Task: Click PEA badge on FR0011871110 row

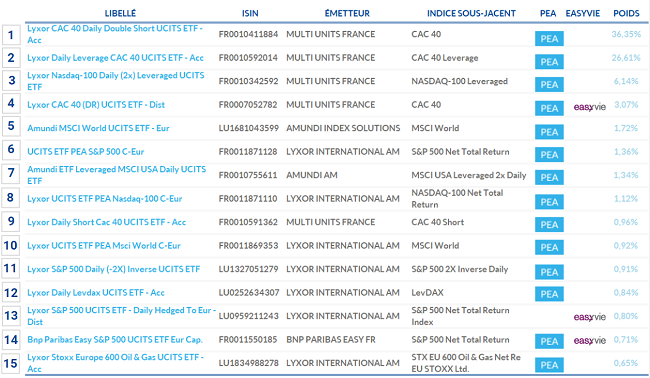Action: [x=549, y=202]
